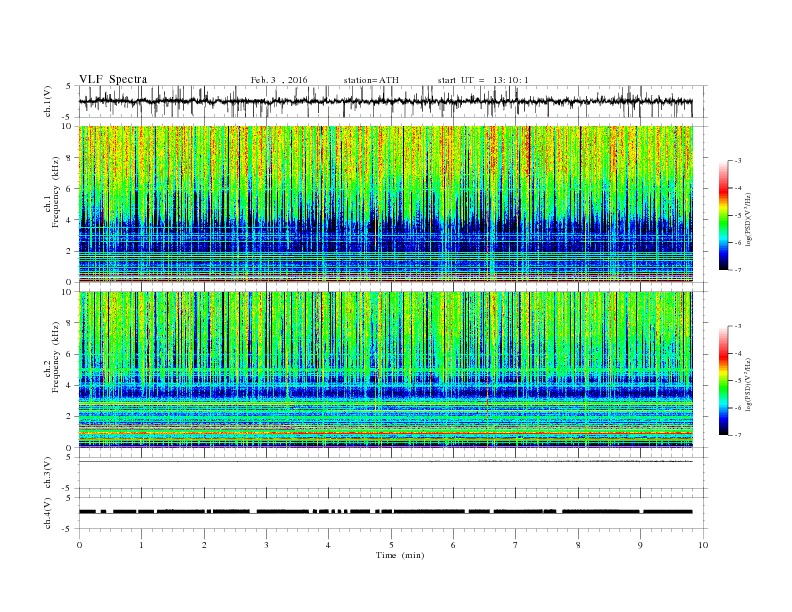The width and height of the screenshot is (792, 612).
Task: Click inside the ch.2 spectrogram panel
Action: click(x=386, y=369)
